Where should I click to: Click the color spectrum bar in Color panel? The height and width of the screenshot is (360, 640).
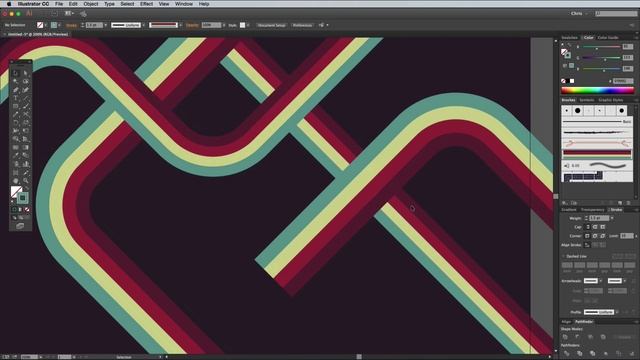pyautogui.click(x=598, y=90)
